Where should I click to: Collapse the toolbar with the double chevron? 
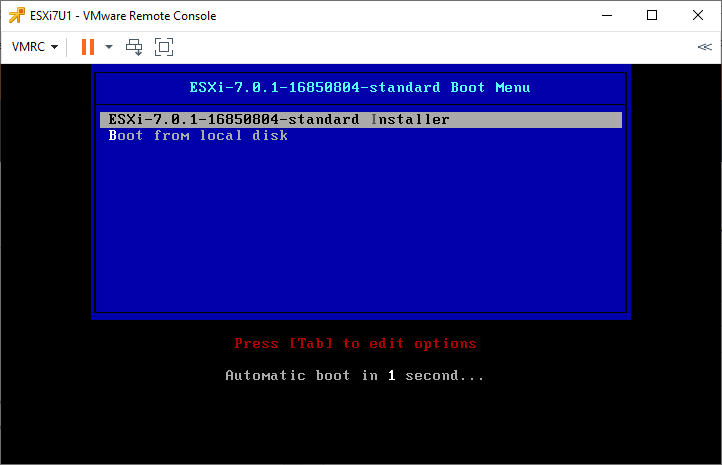coord(705,46)
